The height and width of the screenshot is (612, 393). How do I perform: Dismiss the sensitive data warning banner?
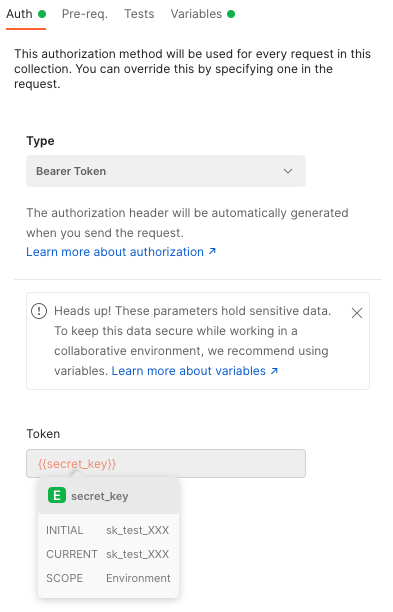357,313
